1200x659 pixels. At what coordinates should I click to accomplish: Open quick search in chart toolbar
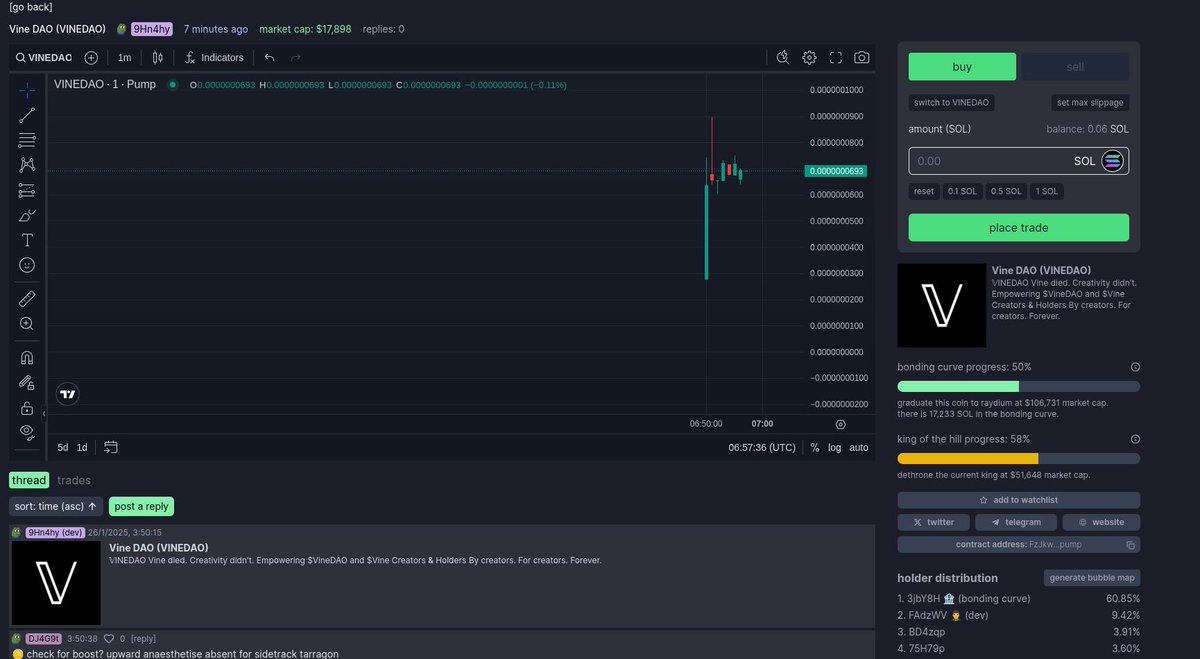click(x=783, y=58)
